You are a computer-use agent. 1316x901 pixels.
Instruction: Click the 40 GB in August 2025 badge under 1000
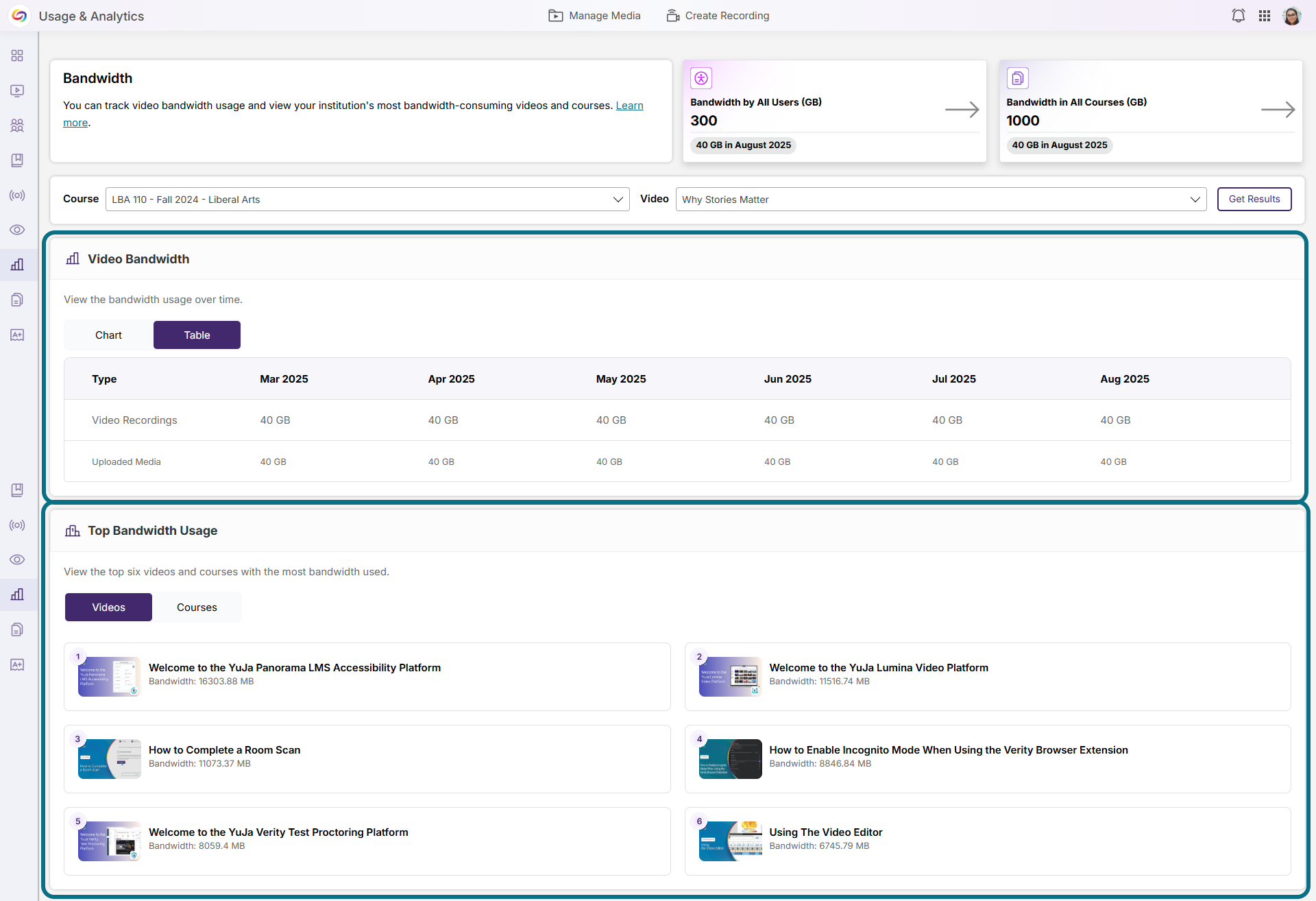(1060, 145)
